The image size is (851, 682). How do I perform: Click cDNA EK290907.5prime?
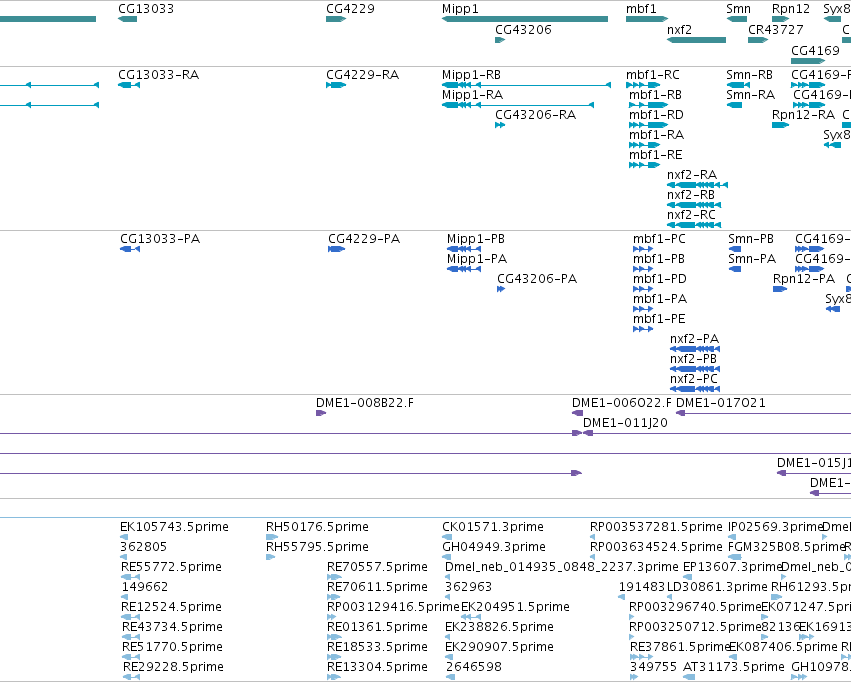tap(499, 647)
